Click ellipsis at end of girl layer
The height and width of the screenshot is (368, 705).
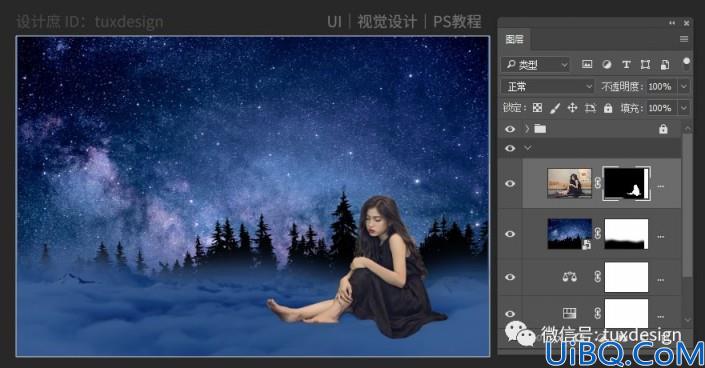(660, 186)
